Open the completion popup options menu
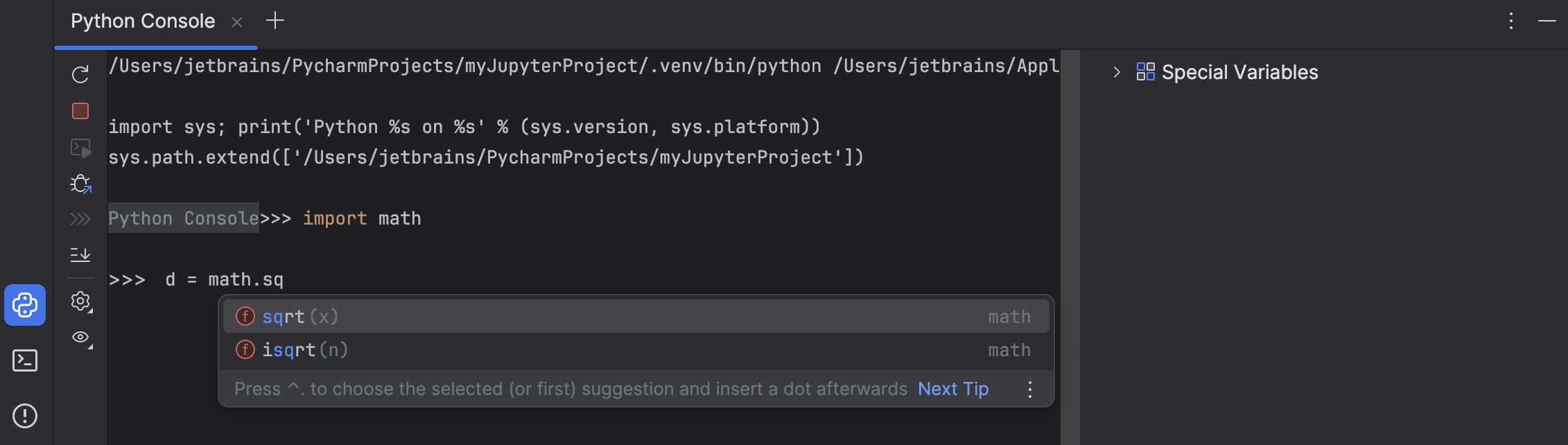The image size is (1568, 445). (1030, 389)
